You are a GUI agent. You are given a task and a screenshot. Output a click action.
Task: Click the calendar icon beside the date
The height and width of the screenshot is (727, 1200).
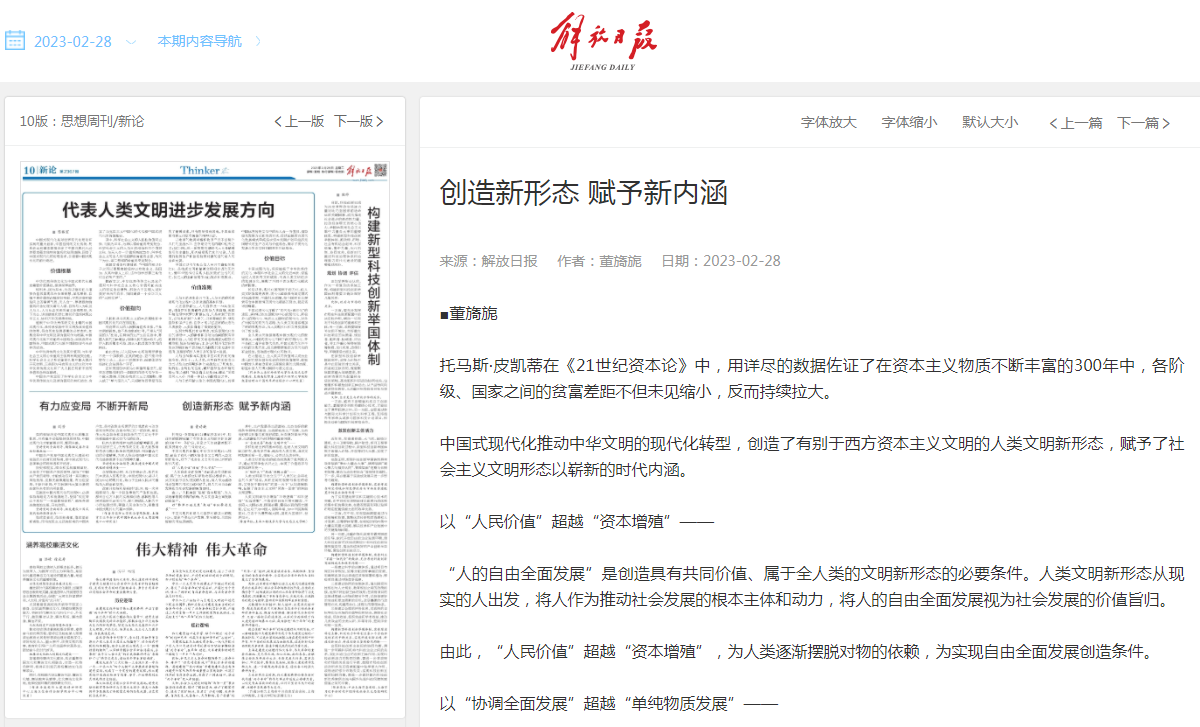point(15,41)
